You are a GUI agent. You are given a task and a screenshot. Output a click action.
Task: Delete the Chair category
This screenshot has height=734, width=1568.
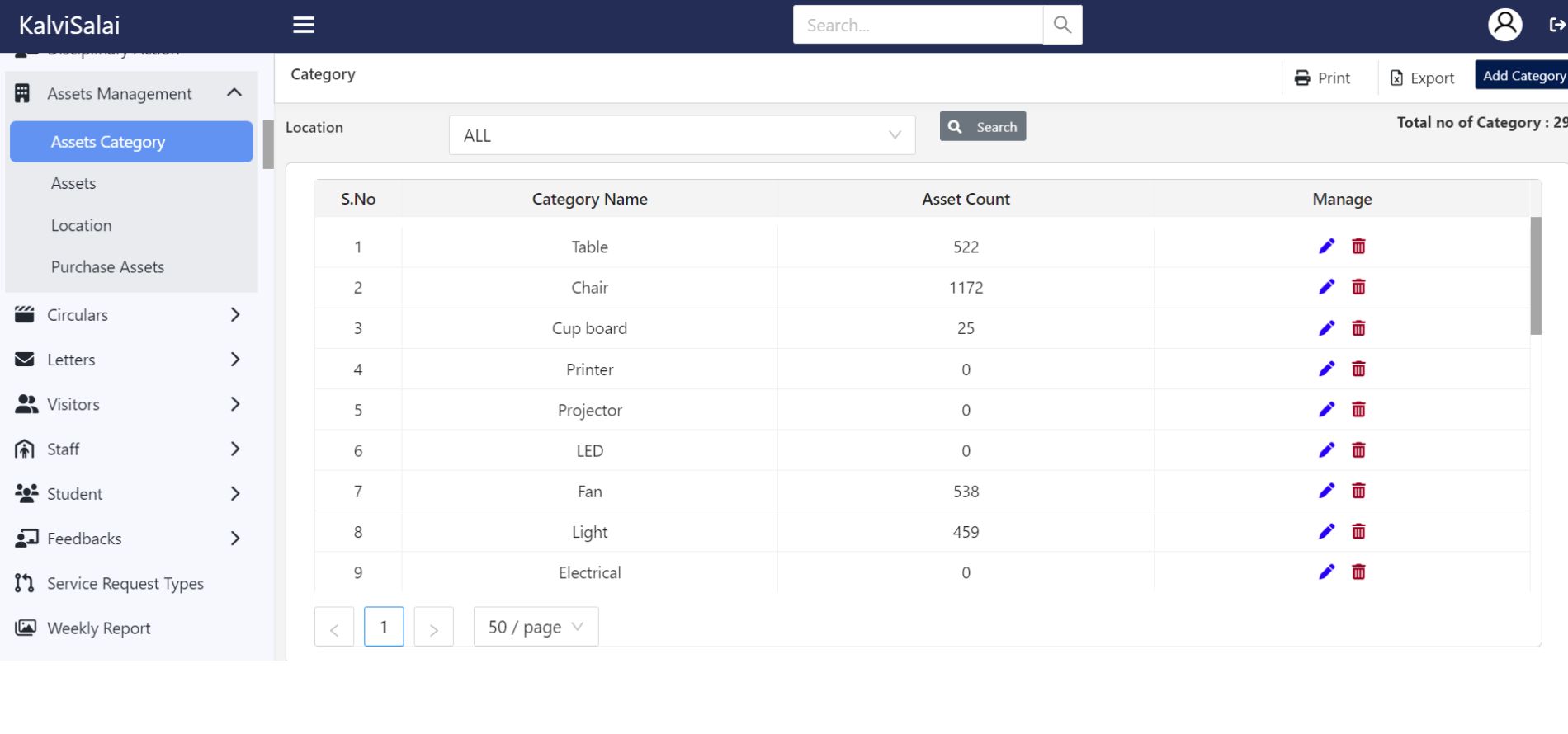click(1358, 286)
